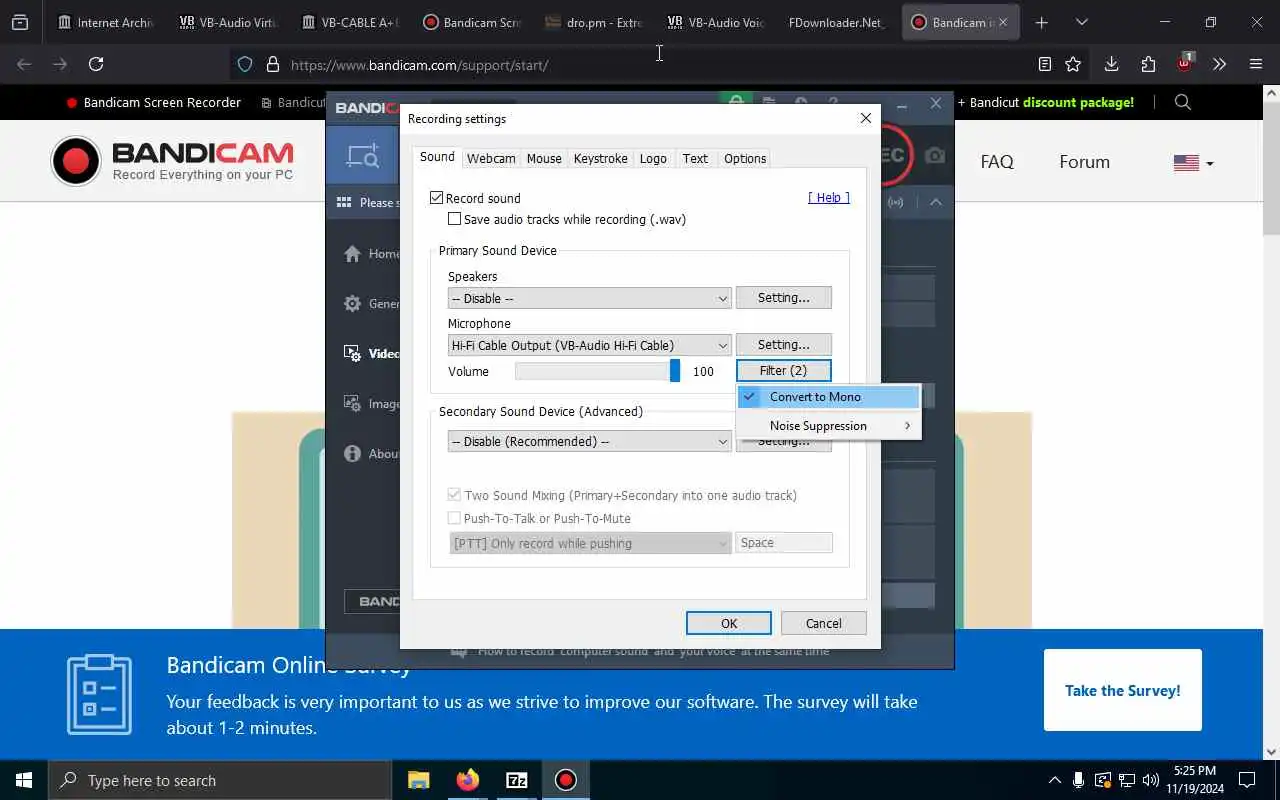Screen dimensions: 1280x800
Task: Switch to the Text tab
Action: click(x=695, y=158)
